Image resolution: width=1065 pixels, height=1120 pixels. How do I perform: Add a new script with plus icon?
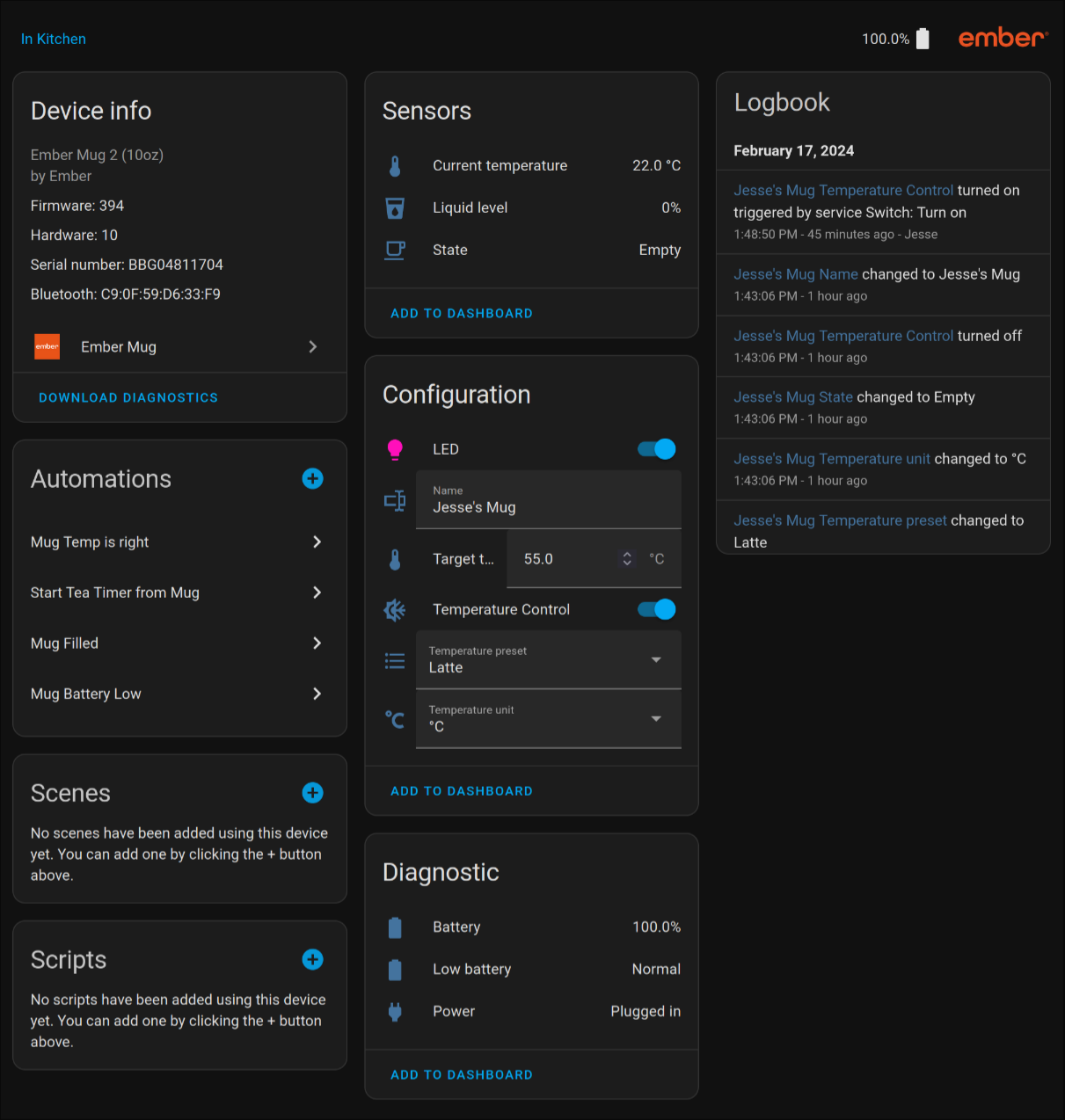click(x=312, y=959)
